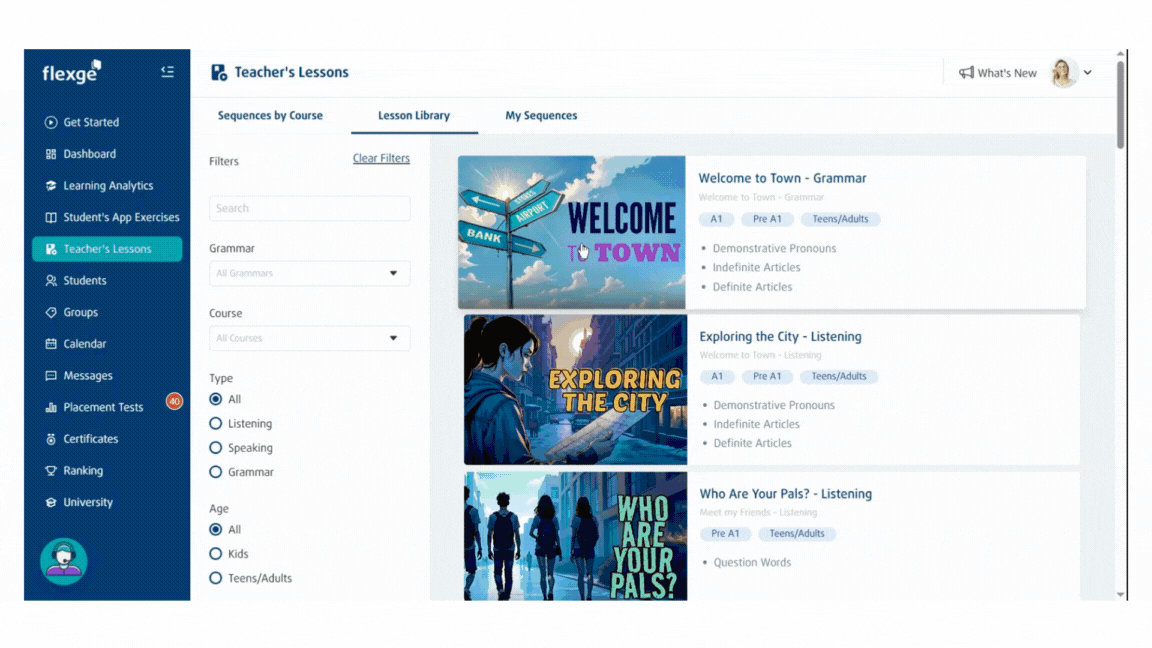
Task: Switch to Sequences by Course tab
Action: coord(270,116)
